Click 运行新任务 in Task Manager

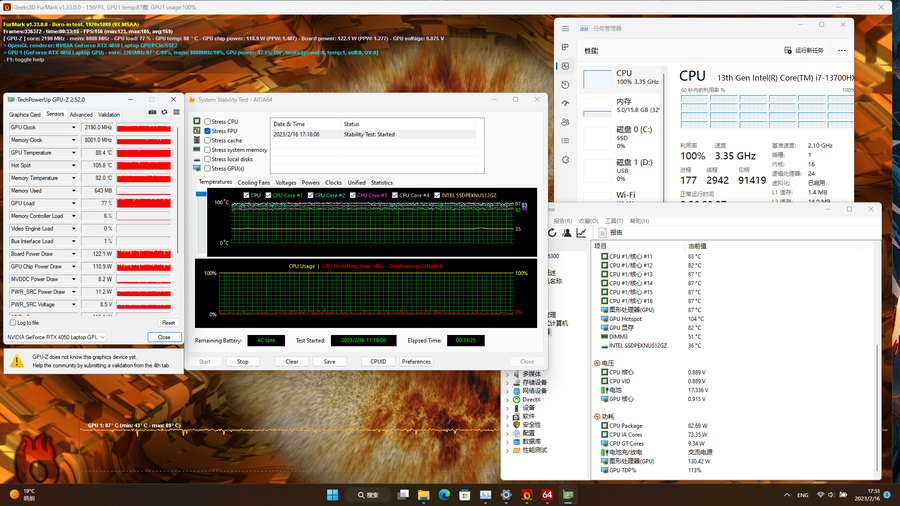point(804,50)
